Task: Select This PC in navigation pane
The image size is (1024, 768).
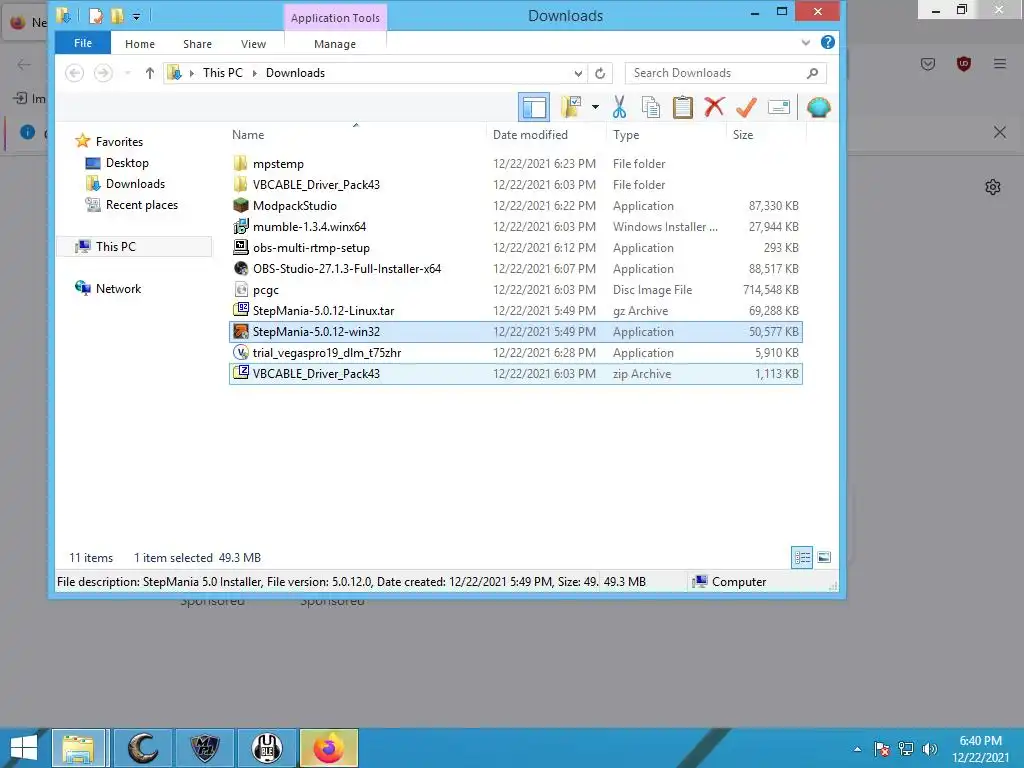Action: 116,246
